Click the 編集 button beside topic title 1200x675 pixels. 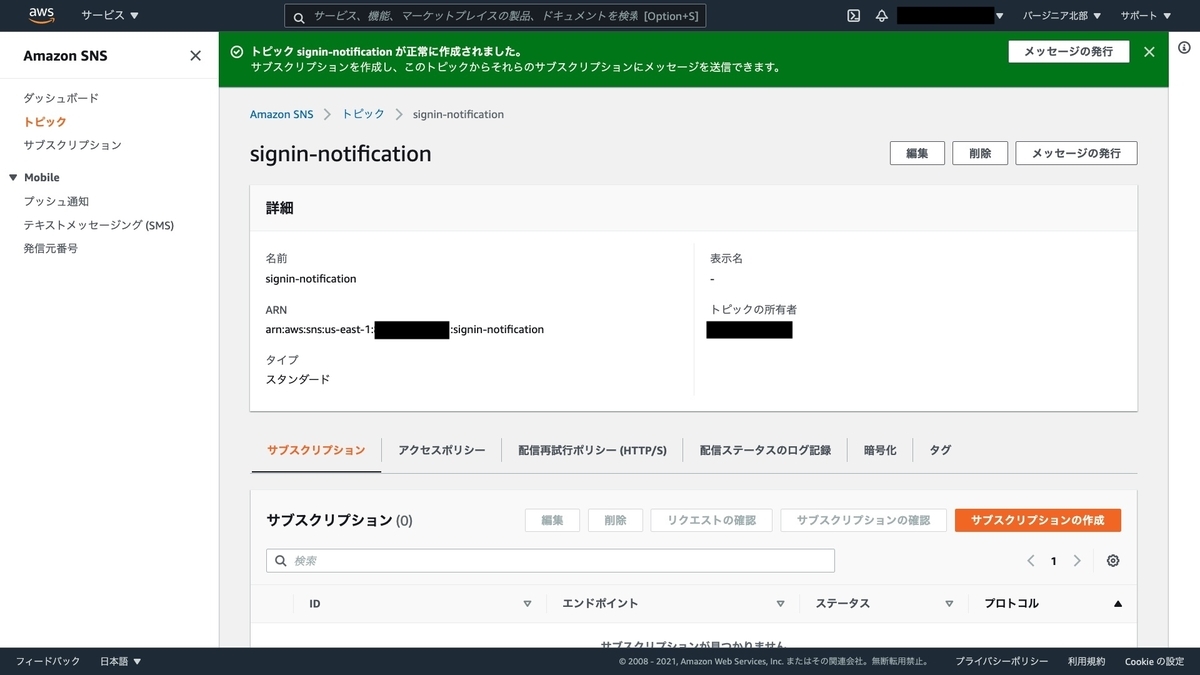[917, 153]
